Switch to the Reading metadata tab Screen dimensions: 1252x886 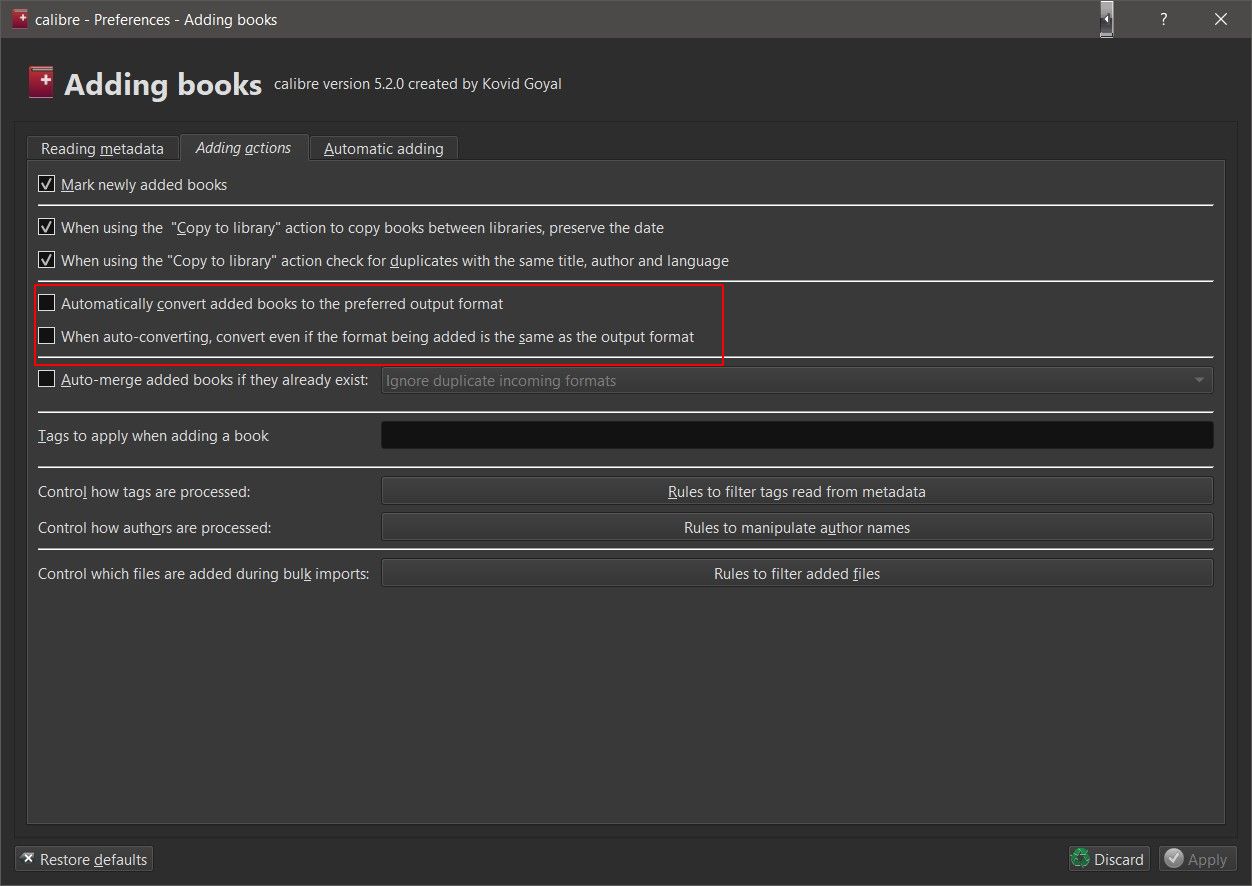click(102, 148)
